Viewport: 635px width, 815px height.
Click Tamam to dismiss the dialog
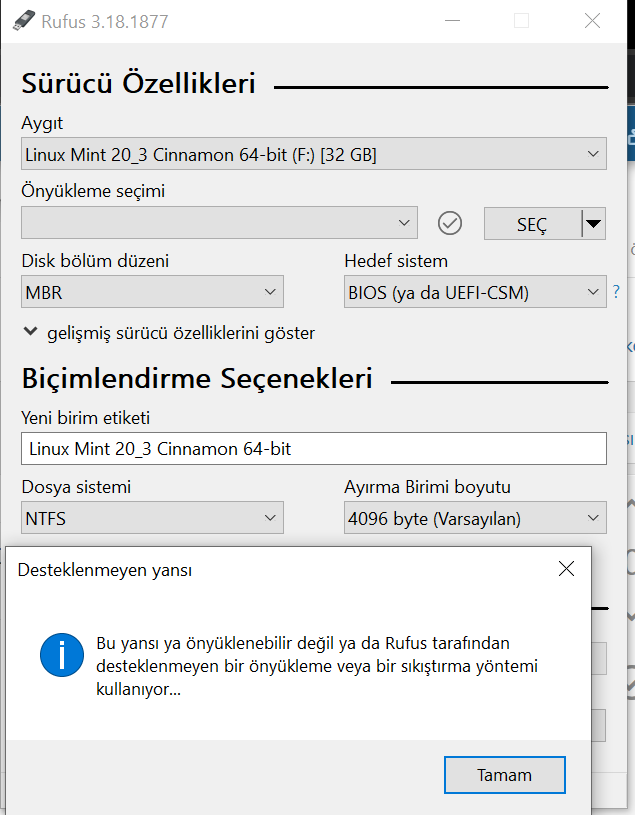click(x=505, y=775)
